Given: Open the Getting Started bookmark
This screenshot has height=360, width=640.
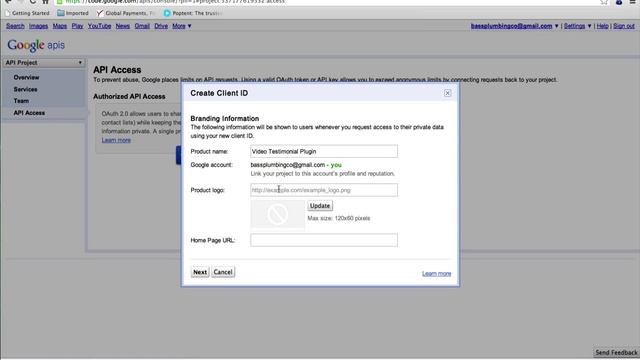Looking at the screenshot, I should click(x=27, y=13).
